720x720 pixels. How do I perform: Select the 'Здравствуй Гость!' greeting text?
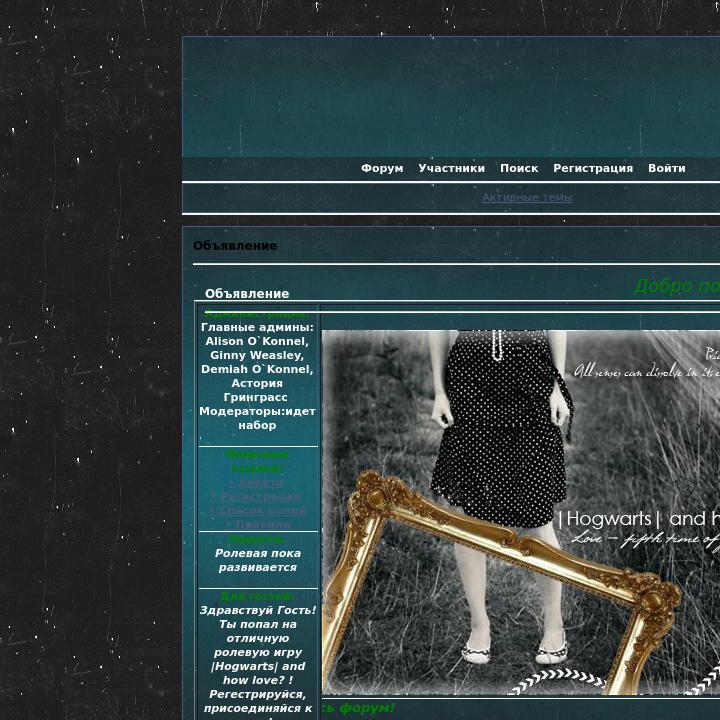point(258,611)
